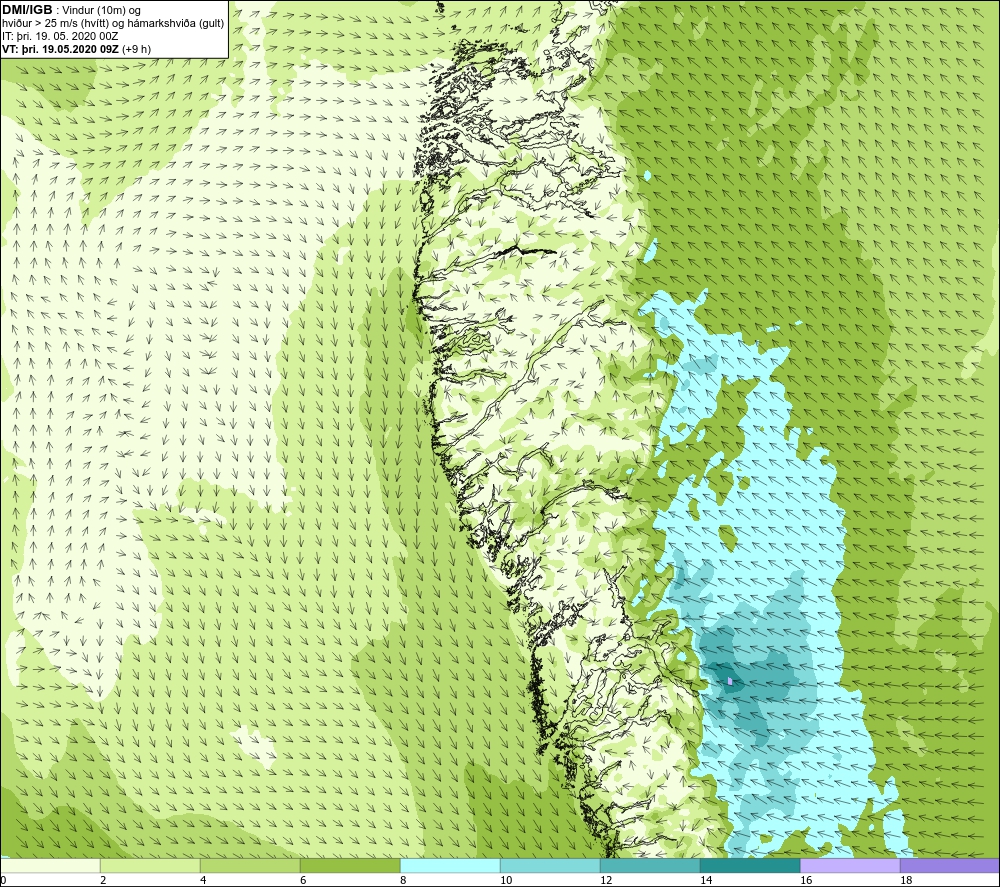Click the 8–10 m/s light cyan swatch
1000x887 pixels.
450,865
